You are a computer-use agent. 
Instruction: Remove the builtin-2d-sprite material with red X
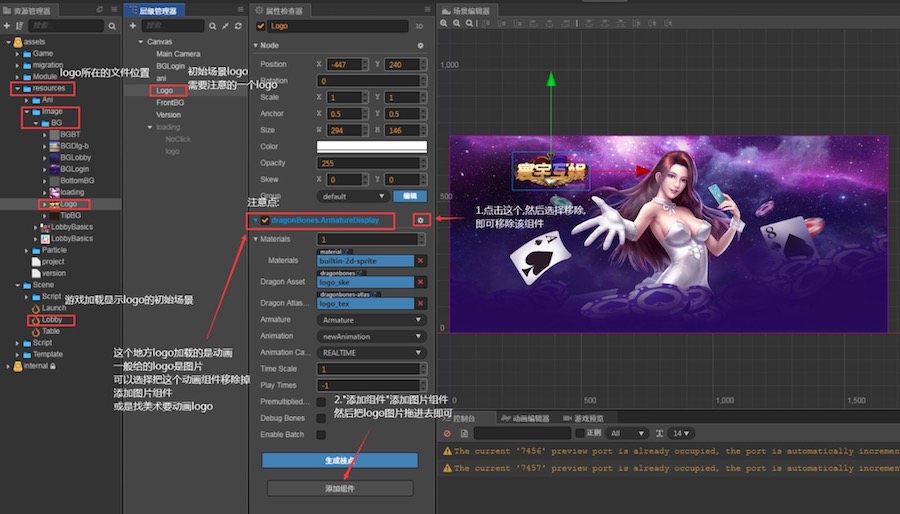point(420,261)
